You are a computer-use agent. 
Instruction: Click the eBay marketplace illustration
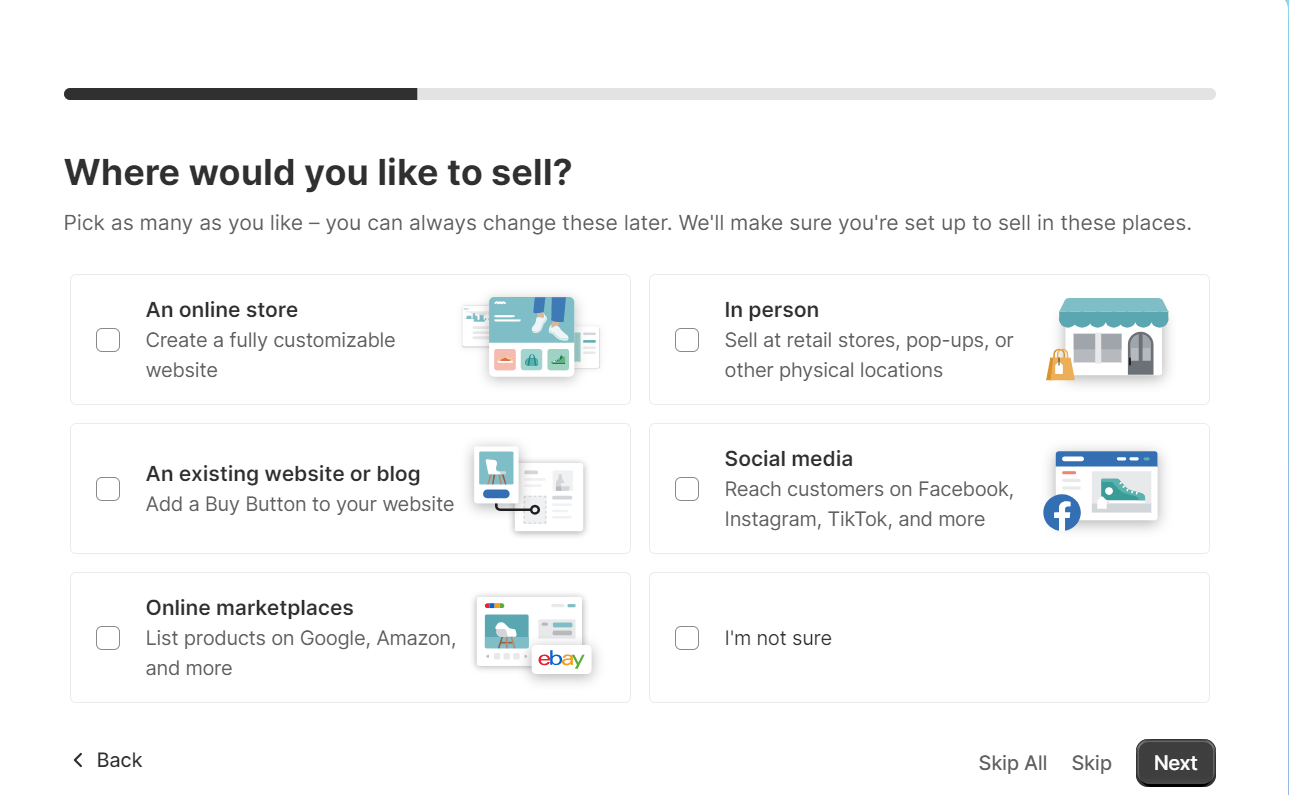pyautogui.click(x=533, y=635)
